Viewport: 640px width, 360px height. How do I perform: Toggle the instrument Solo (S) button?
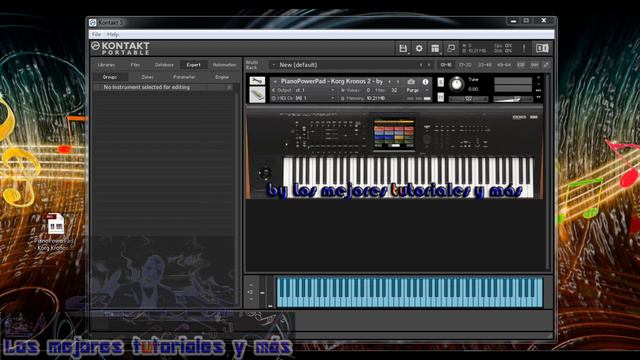[x=440, y=82]
